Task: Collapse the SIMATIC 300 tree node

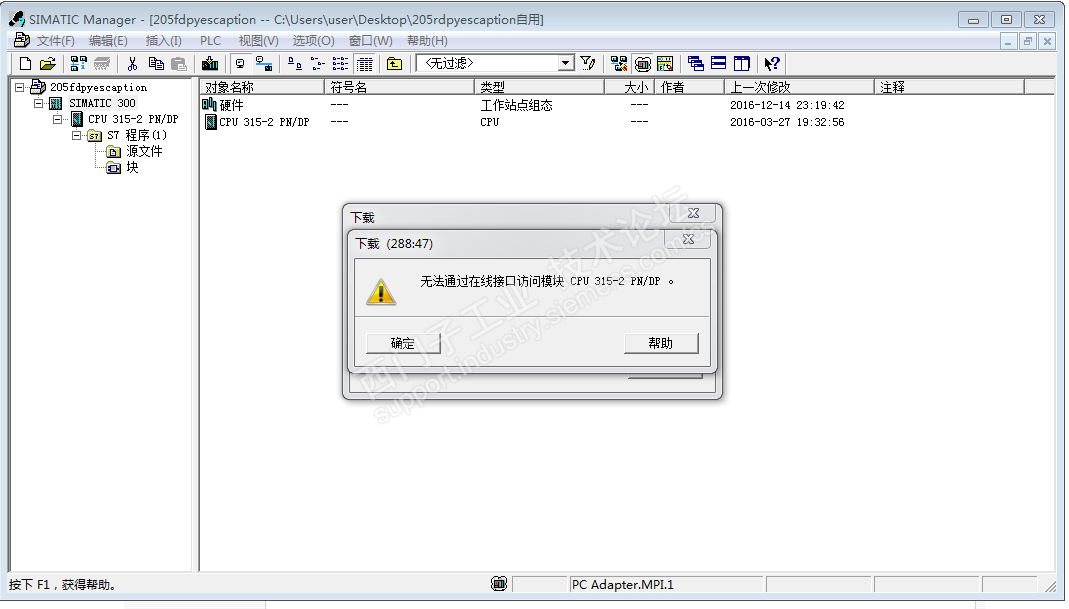Action: pos(39,103)
